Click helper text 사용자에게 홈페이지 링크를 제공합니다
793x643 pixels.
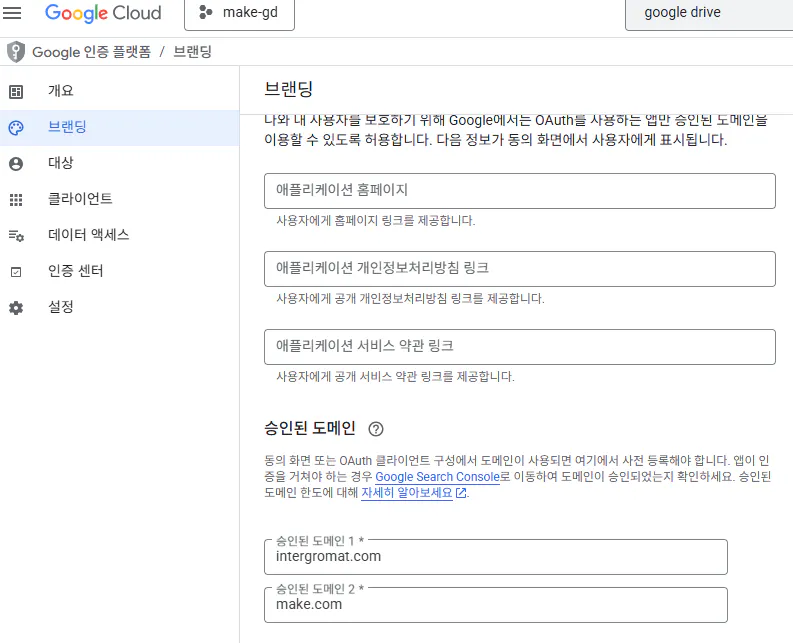pyautogui.click(x=376, y=221)
